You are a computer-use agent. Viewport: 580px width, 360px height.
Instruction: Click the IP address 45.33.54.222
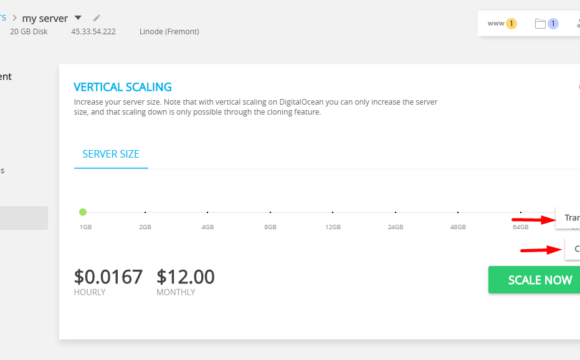point(93,31)
